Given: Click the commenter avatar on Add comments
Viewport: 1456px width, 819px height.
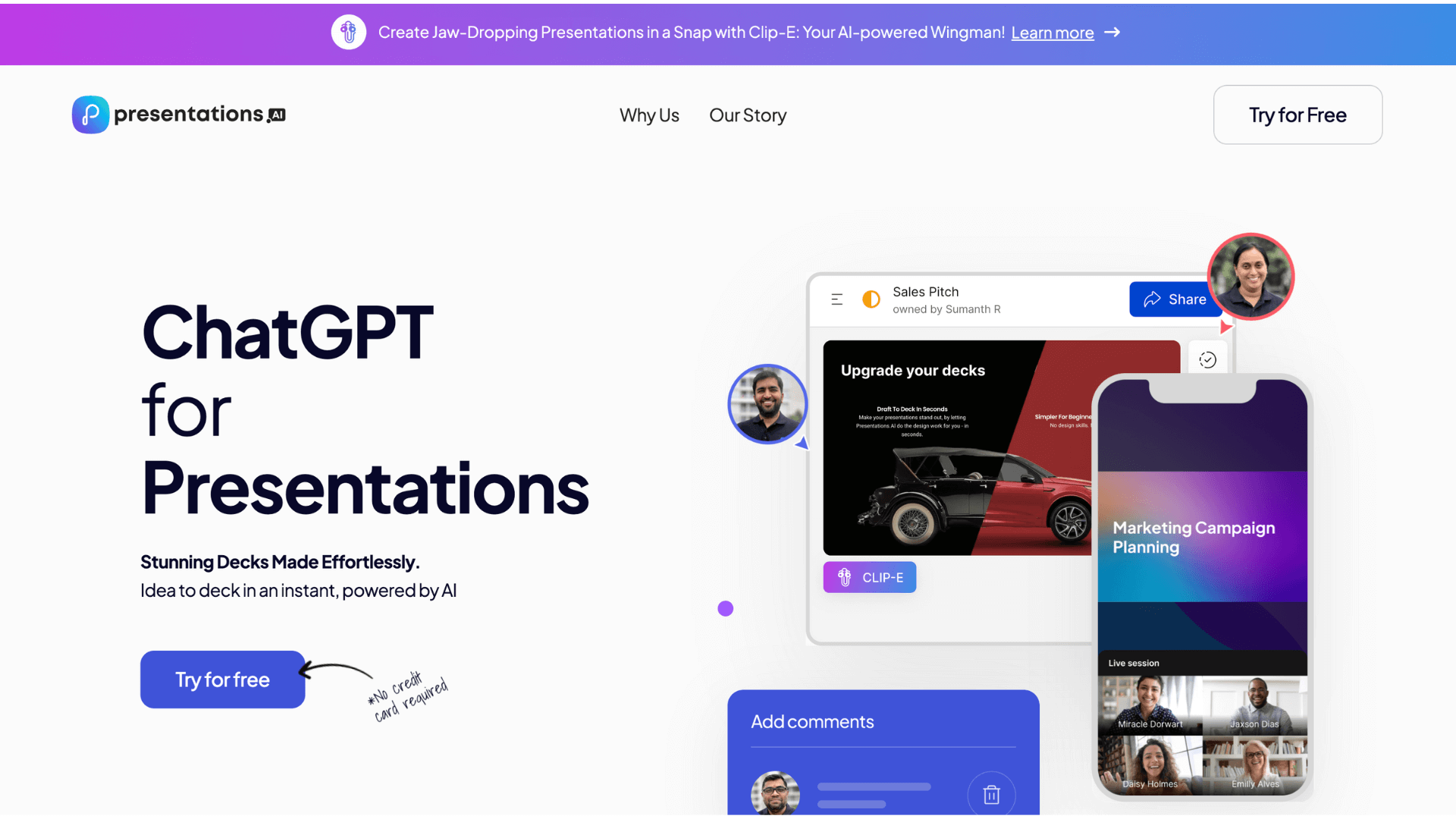Looking at the screenshot, I should tap(776, 795).
